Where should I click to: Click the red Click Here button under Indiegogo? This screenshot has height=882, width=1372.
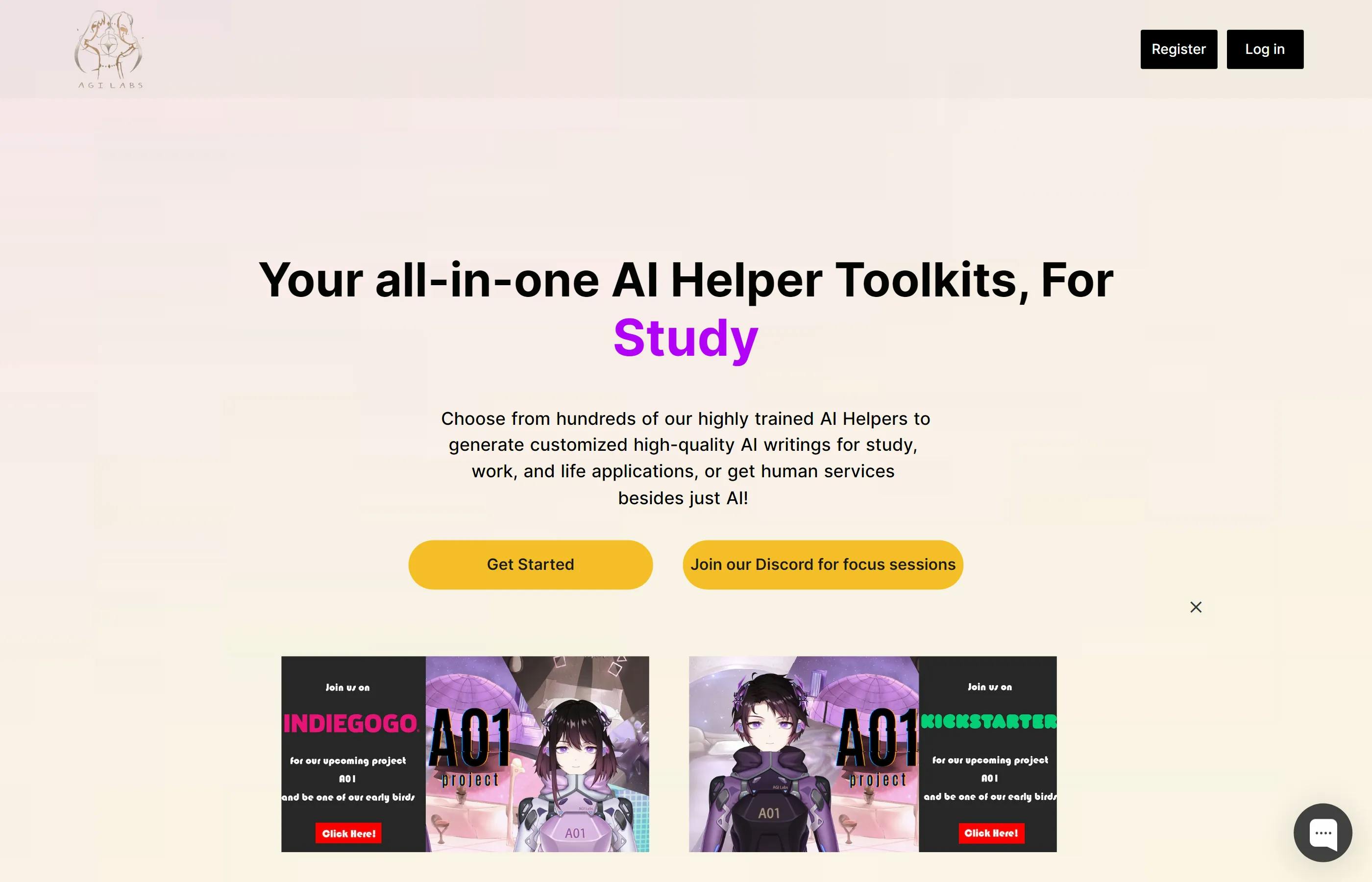coord(348,833)
